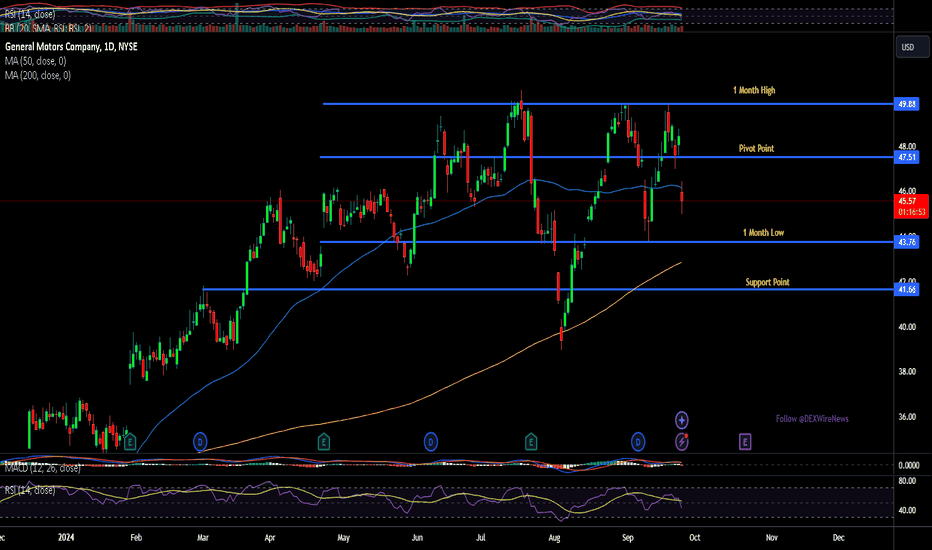Click the 43.76 price tag
Viewport: 932px width, 550px height.
[906, 241]
